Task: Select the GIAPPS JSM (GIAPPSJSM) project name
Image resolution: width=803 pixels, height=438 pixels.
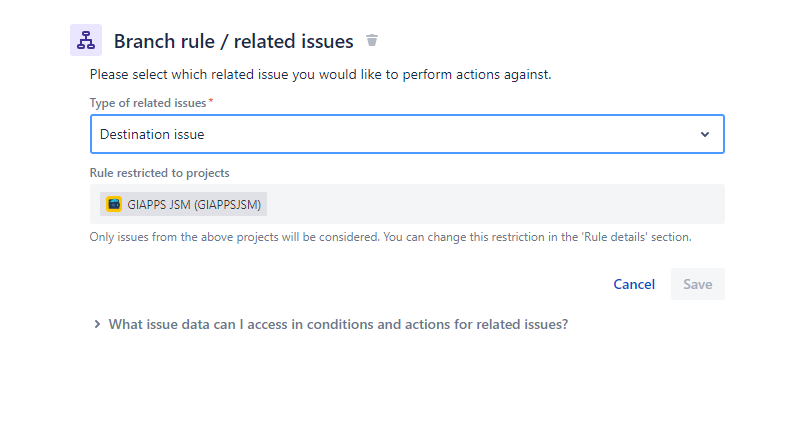Action: tap(197, 205)
